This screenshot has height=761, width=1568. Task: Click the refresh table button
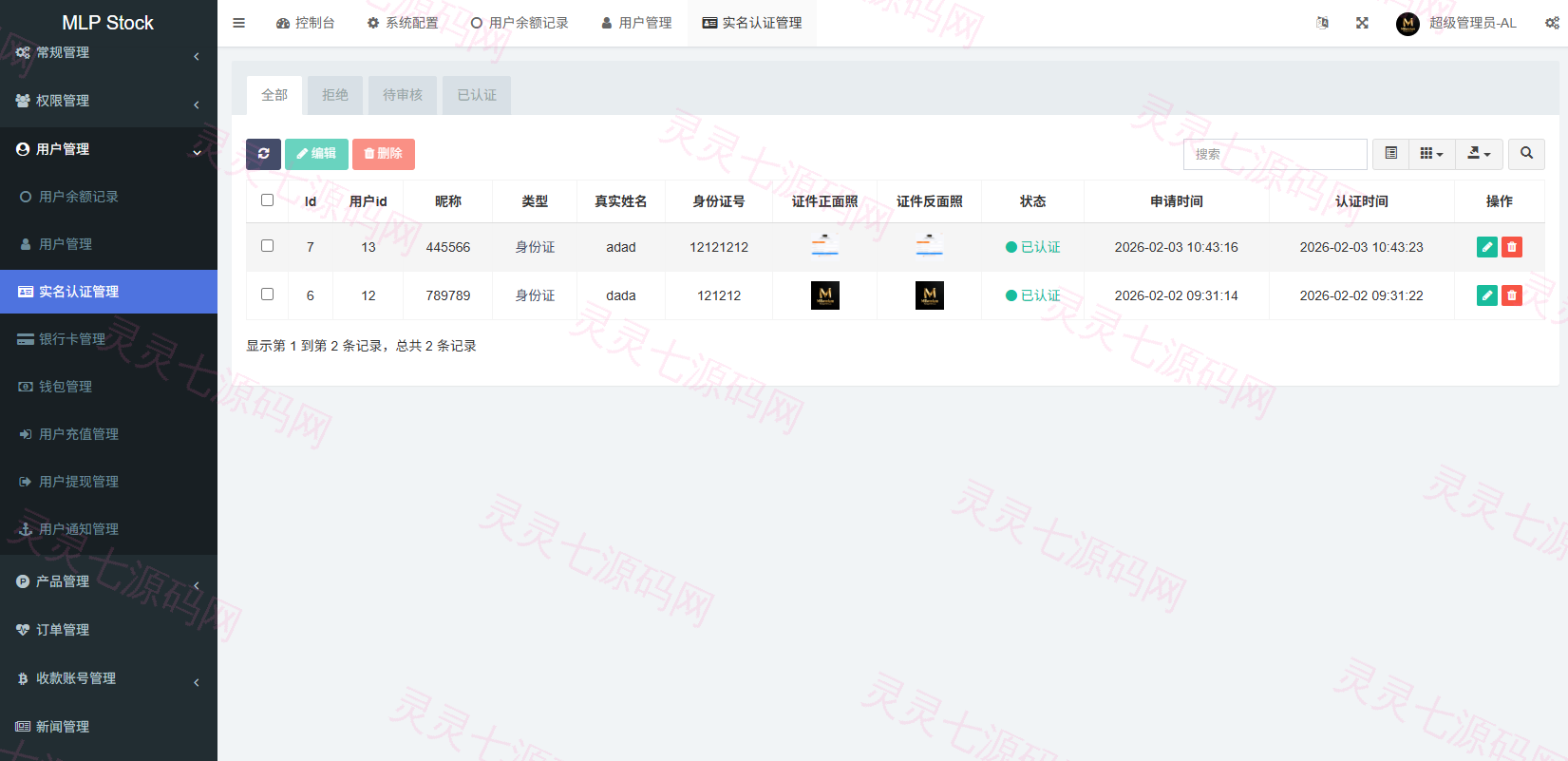pyautogui.click(x=263, y=154)
